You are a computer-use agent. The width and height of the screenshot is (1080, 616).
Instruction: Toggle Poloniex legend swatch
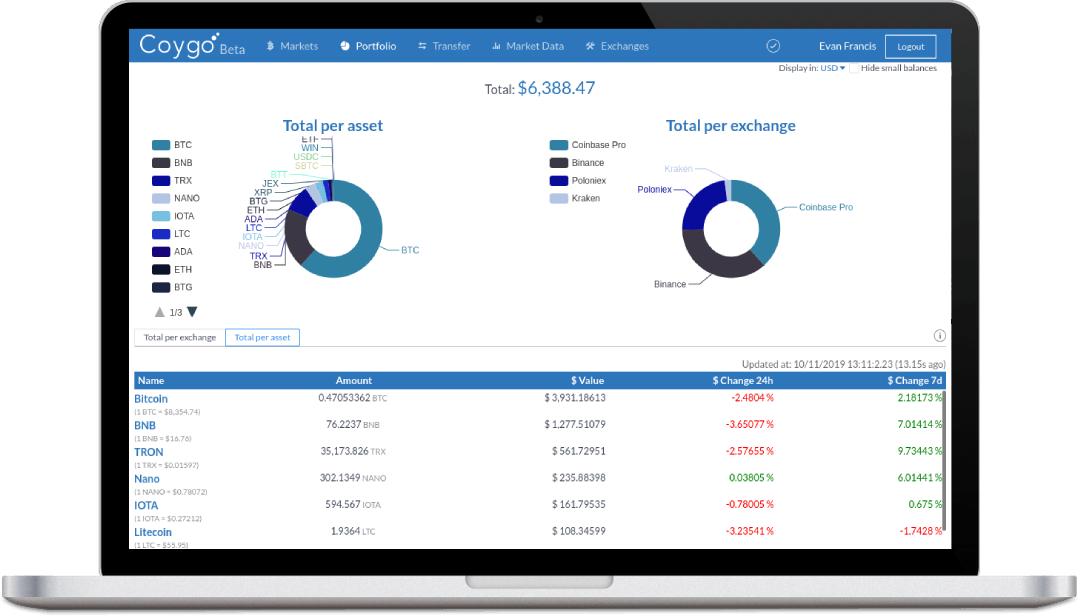tap(559, 181)
